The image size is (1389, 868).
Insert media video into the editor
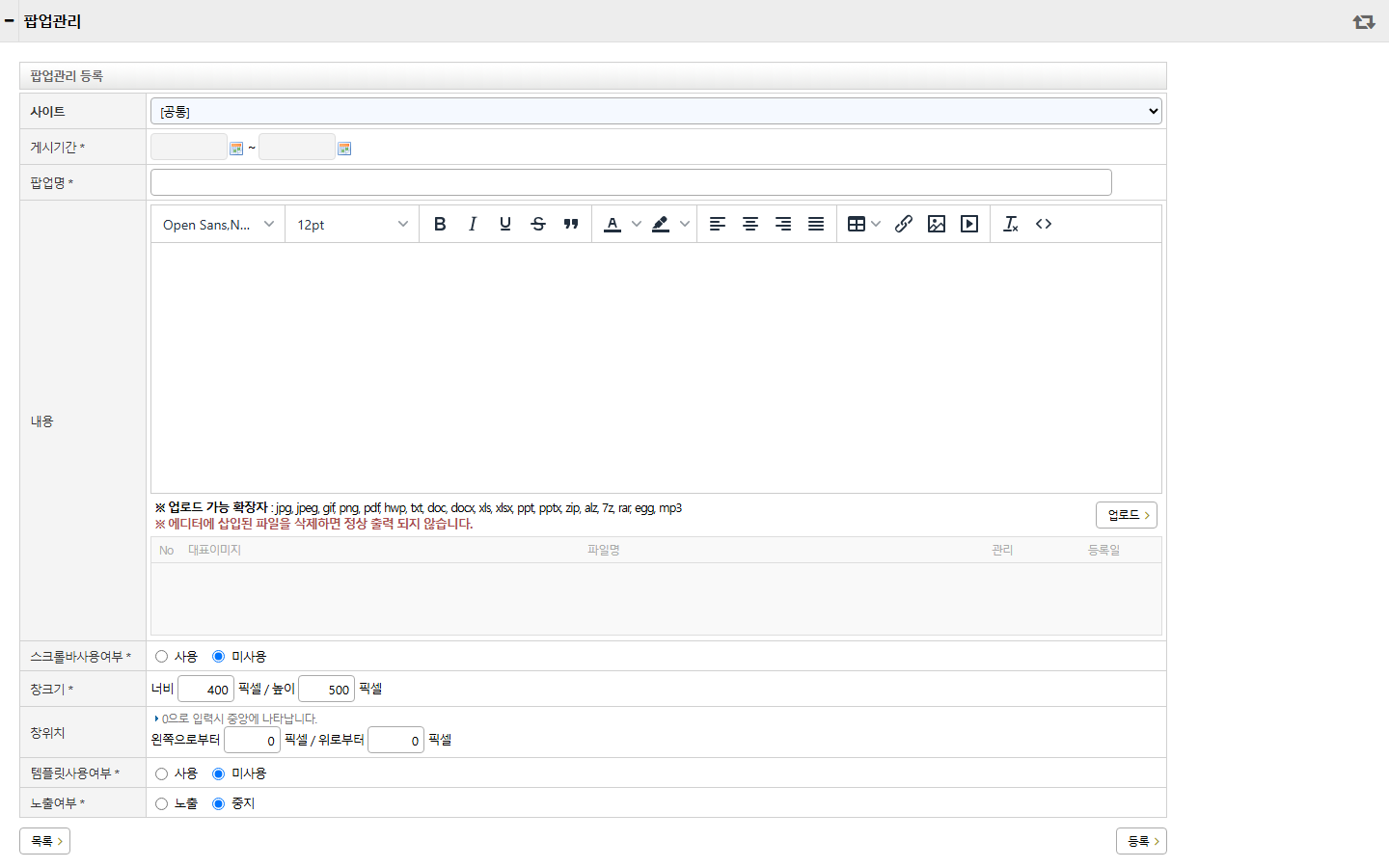click(x=969, y=224)
